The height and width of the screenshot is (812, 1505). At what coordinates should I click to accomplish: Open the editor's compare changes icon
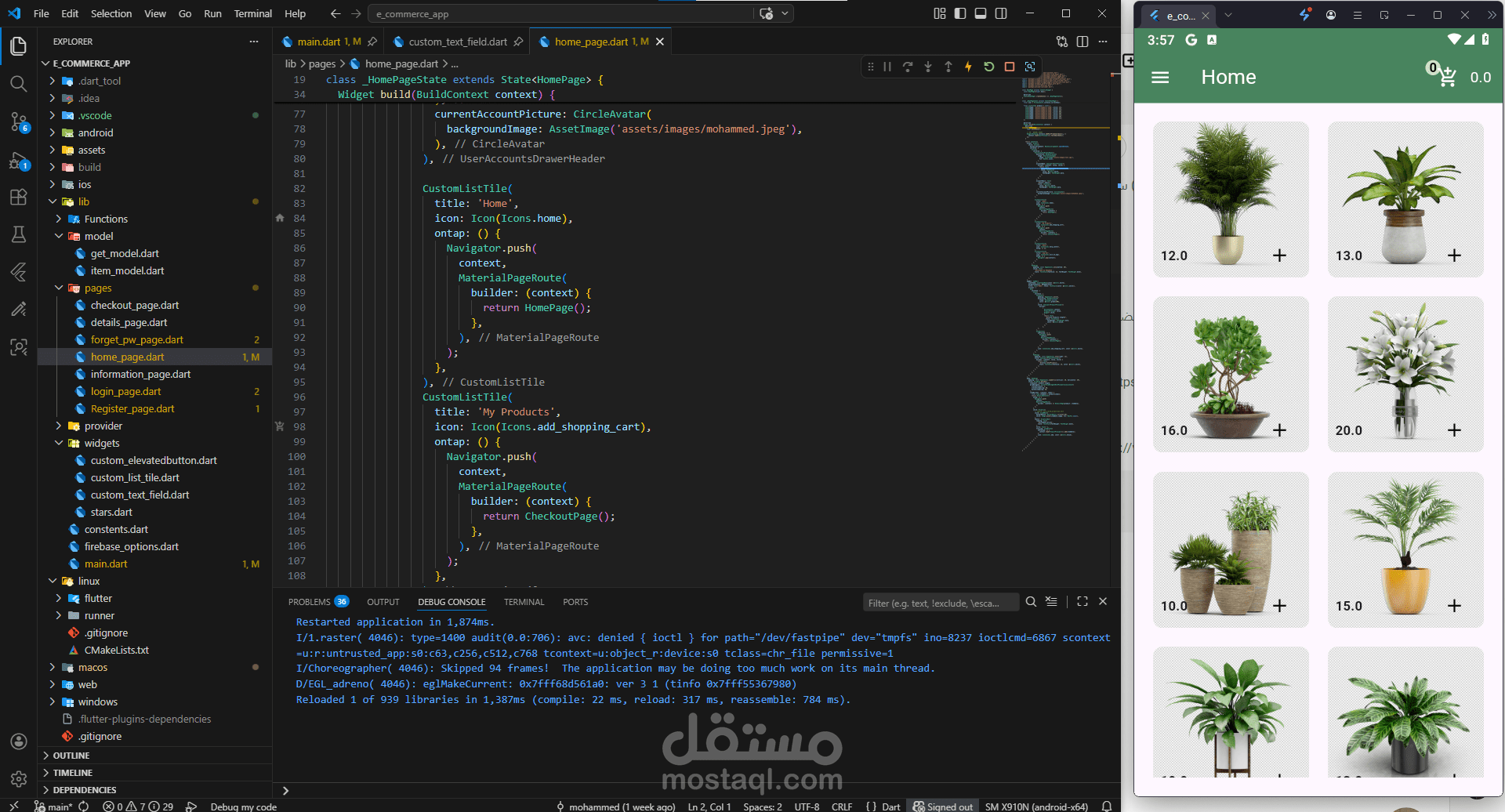coord(1062,42)
